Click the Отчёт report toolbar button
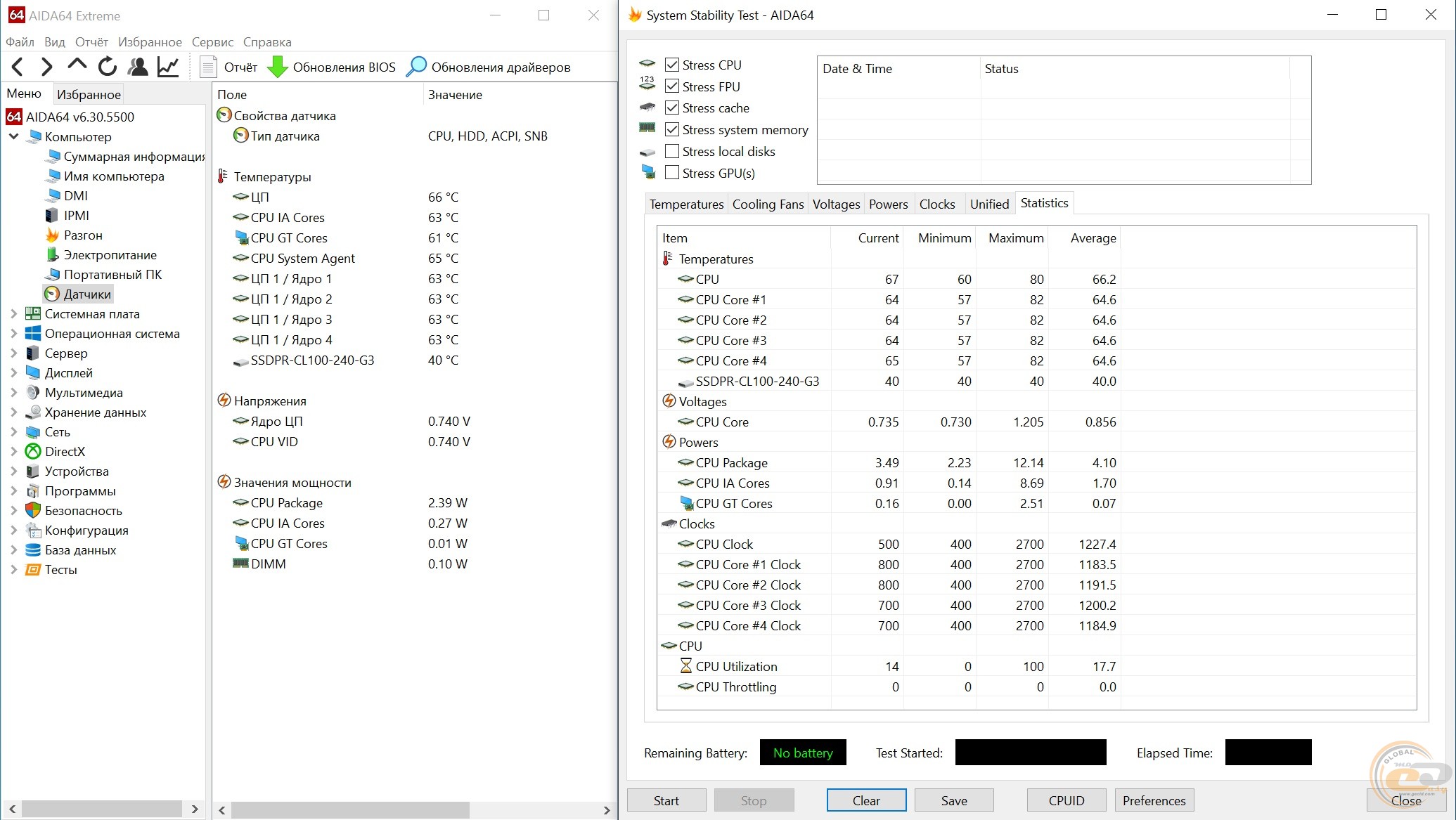The height and width of the screenshot is (820, 1456). pyautogui.click(x=229, y=67)
